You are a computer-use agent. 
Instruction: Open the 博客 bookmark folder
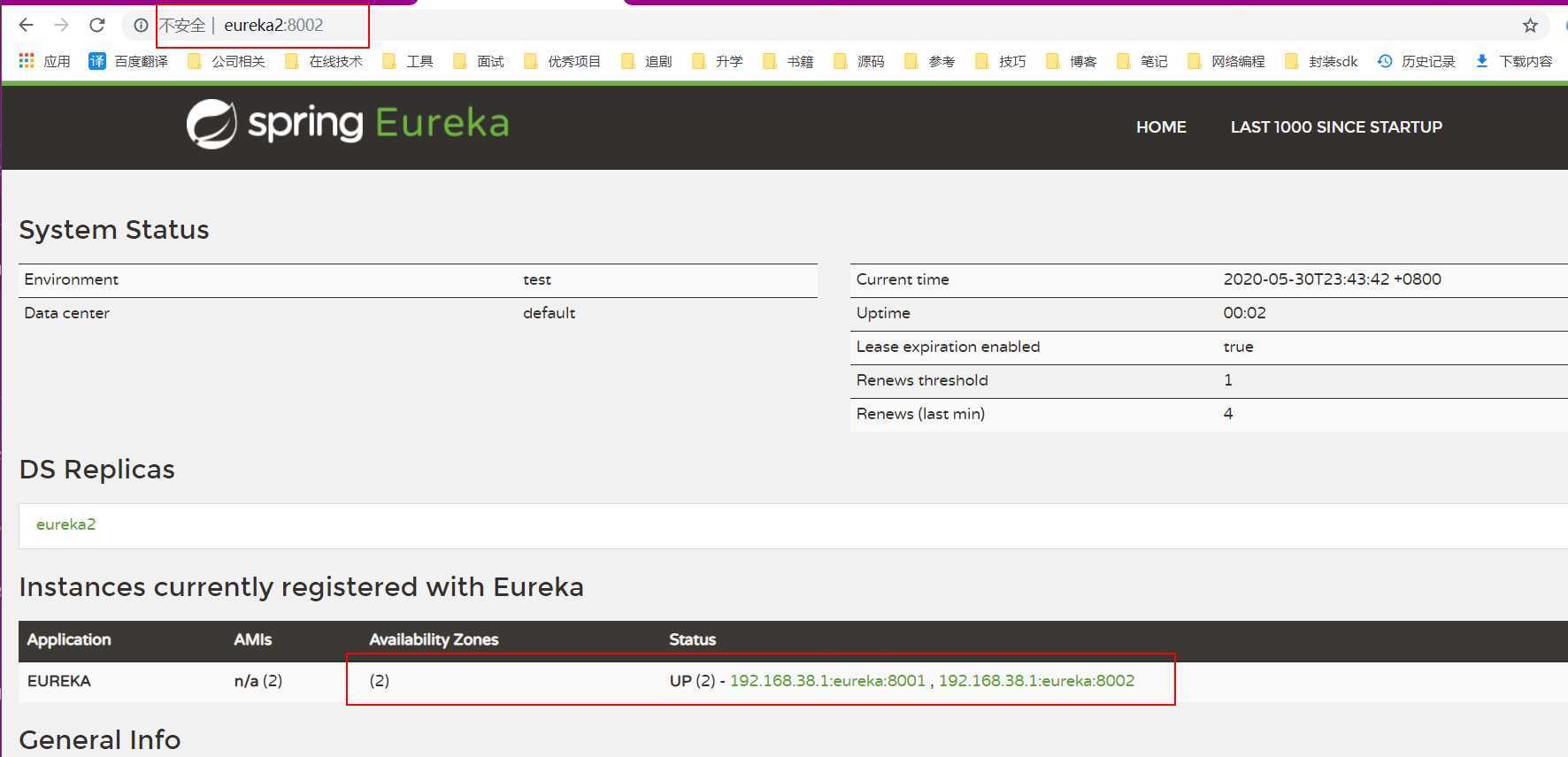[1072, 61]
